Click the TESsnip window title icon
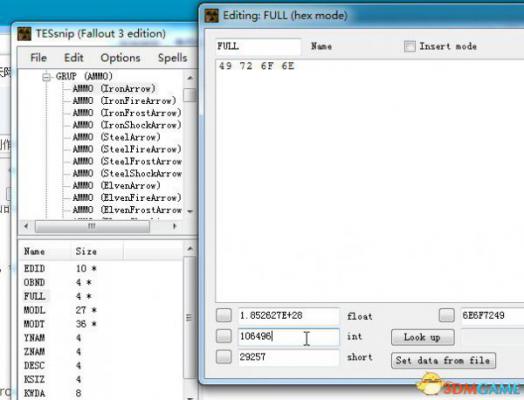The image size is (524, 400). point(24,34)
